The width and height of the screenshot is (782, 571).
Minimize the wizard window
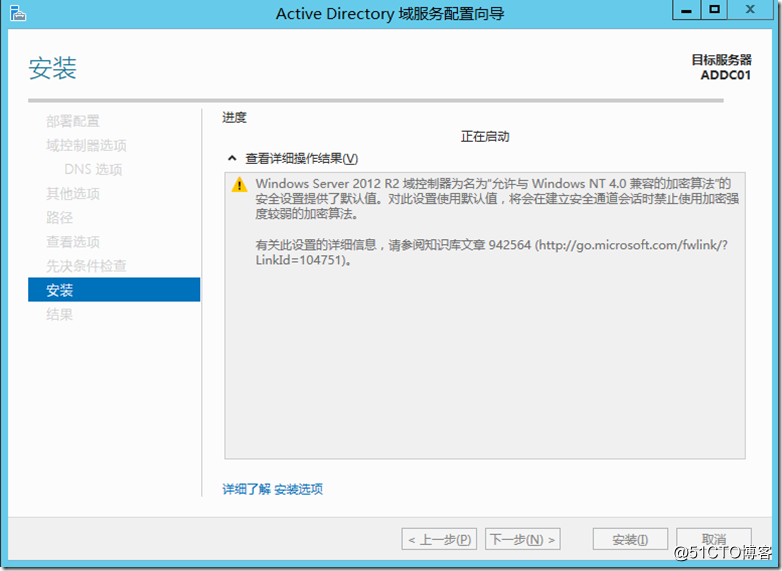click(686, 10)
